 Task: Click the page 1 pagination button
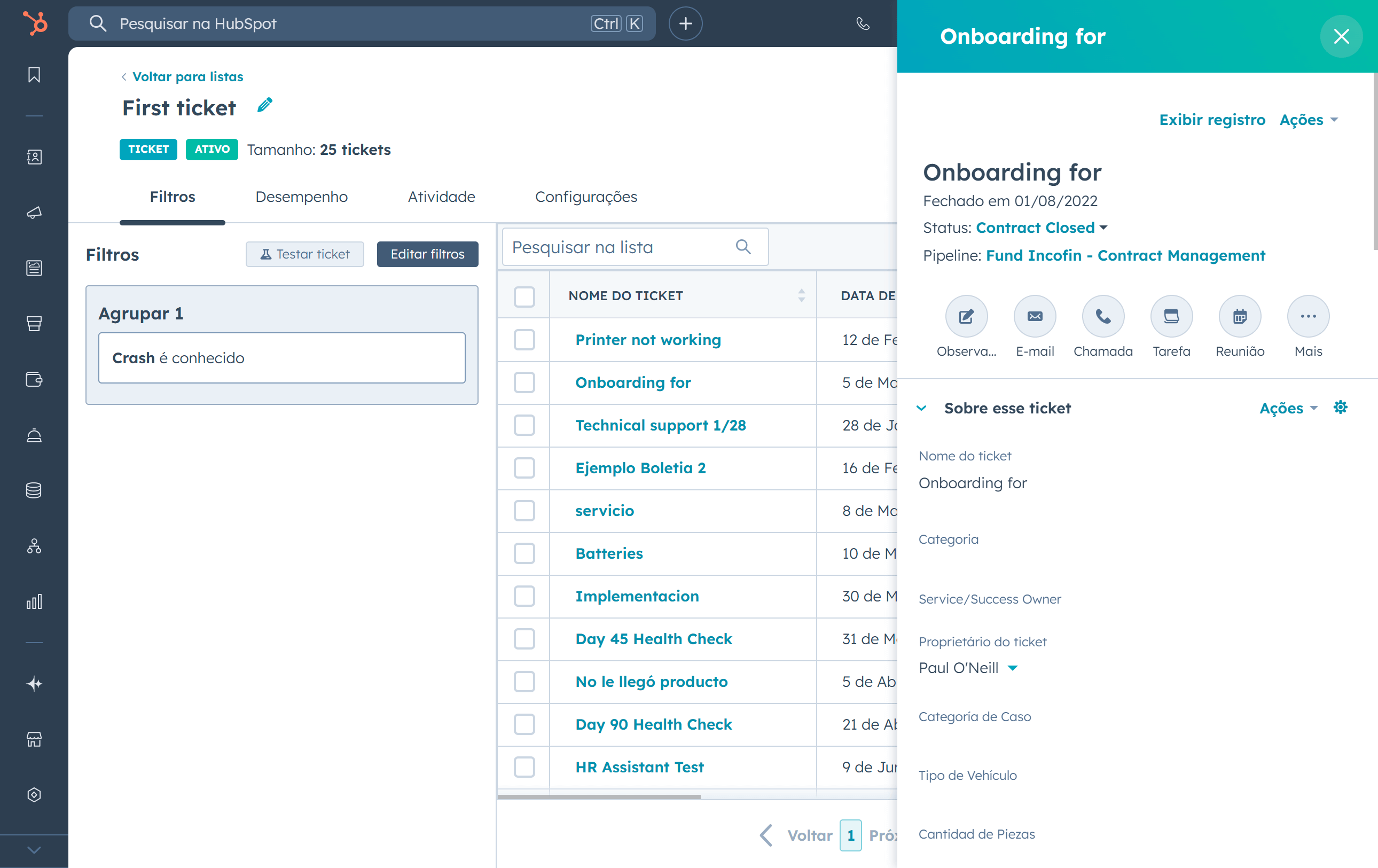pos(850,835)
